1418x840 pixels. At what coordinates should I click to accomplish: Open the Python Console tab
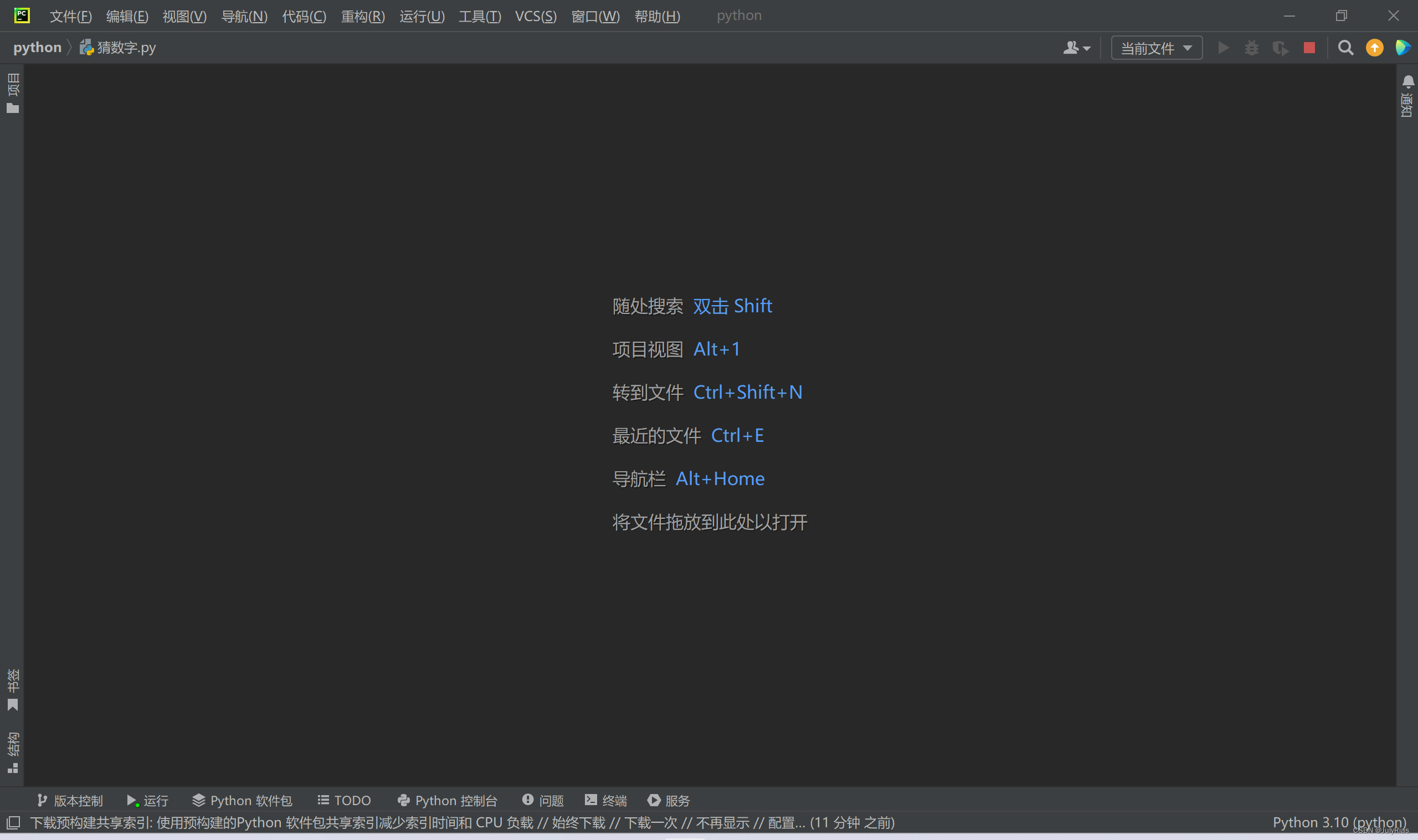[447, 800]
